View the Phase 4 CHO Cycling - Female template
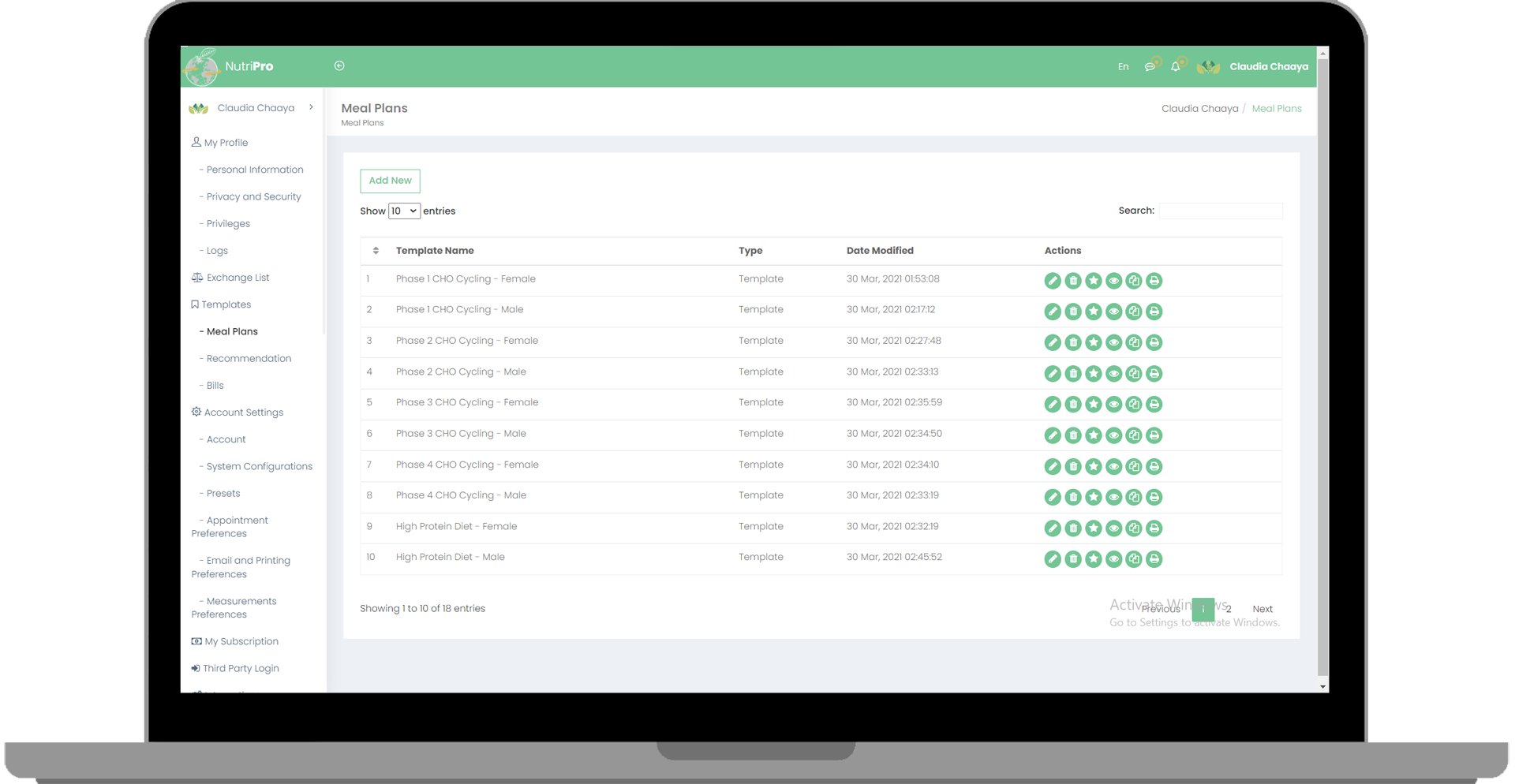1515x784 pixels. [1113, 467]
